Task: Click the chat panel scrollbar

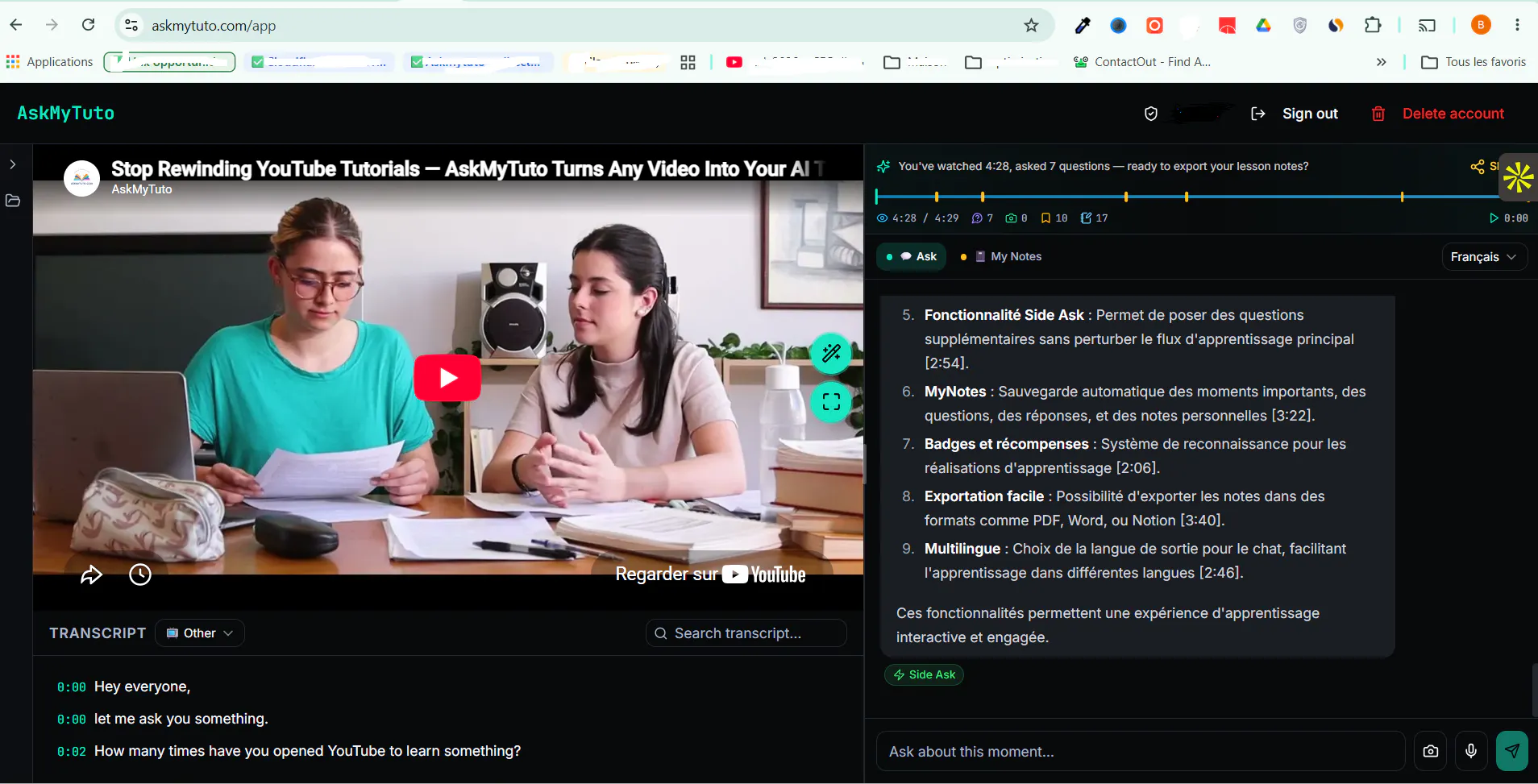Action: pos(1534,690)
